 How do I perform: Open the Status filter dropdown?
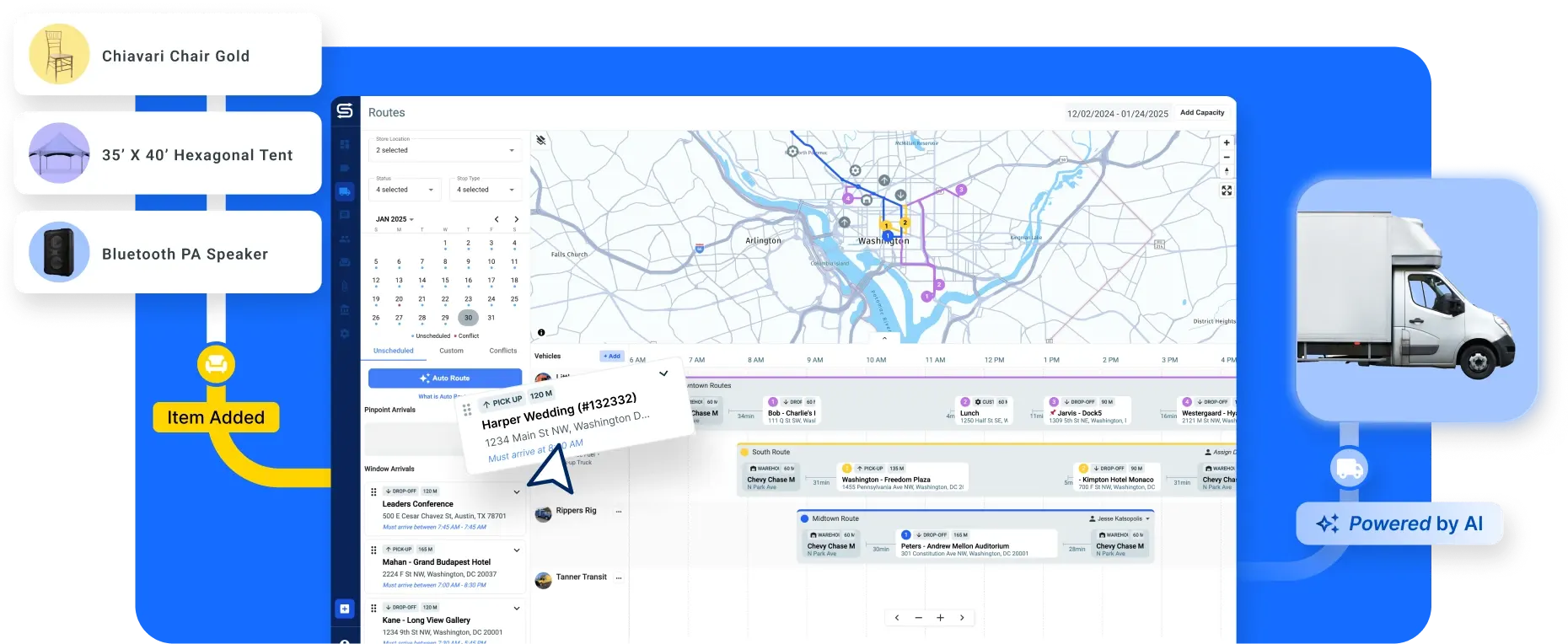[x=405, y=189]
